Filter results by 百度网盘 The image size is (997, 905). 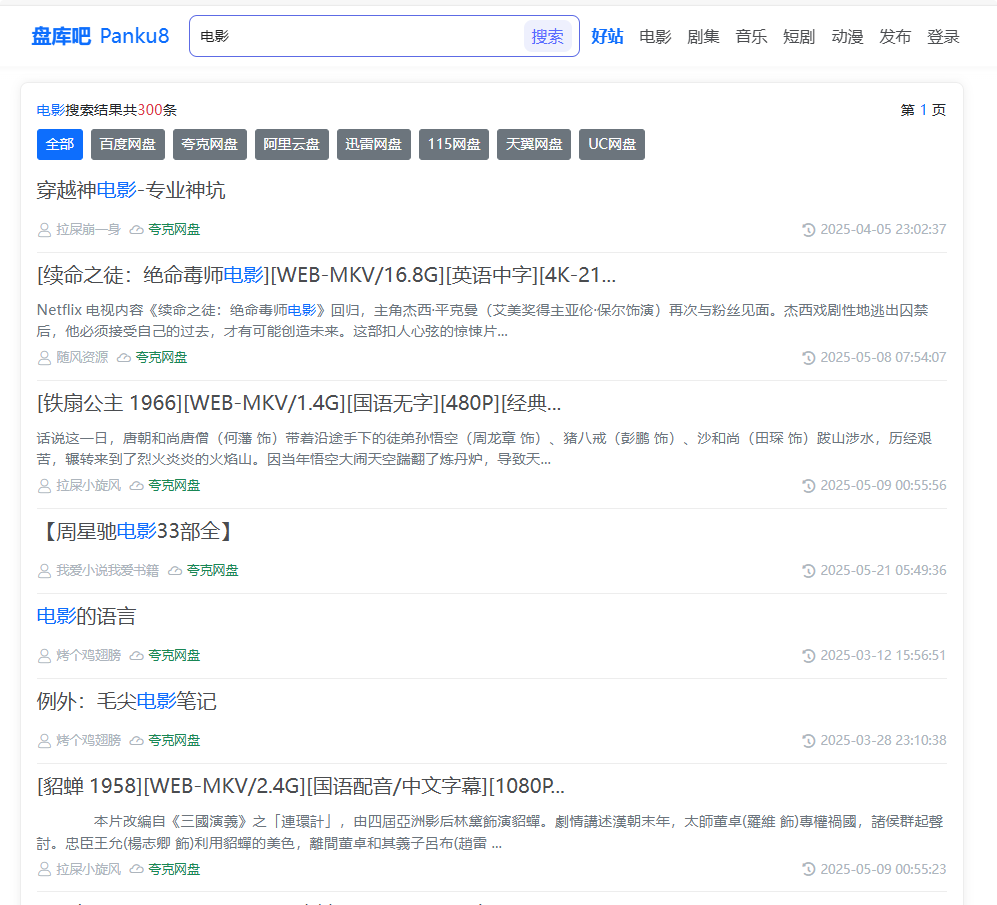click(x=128, y=144)
